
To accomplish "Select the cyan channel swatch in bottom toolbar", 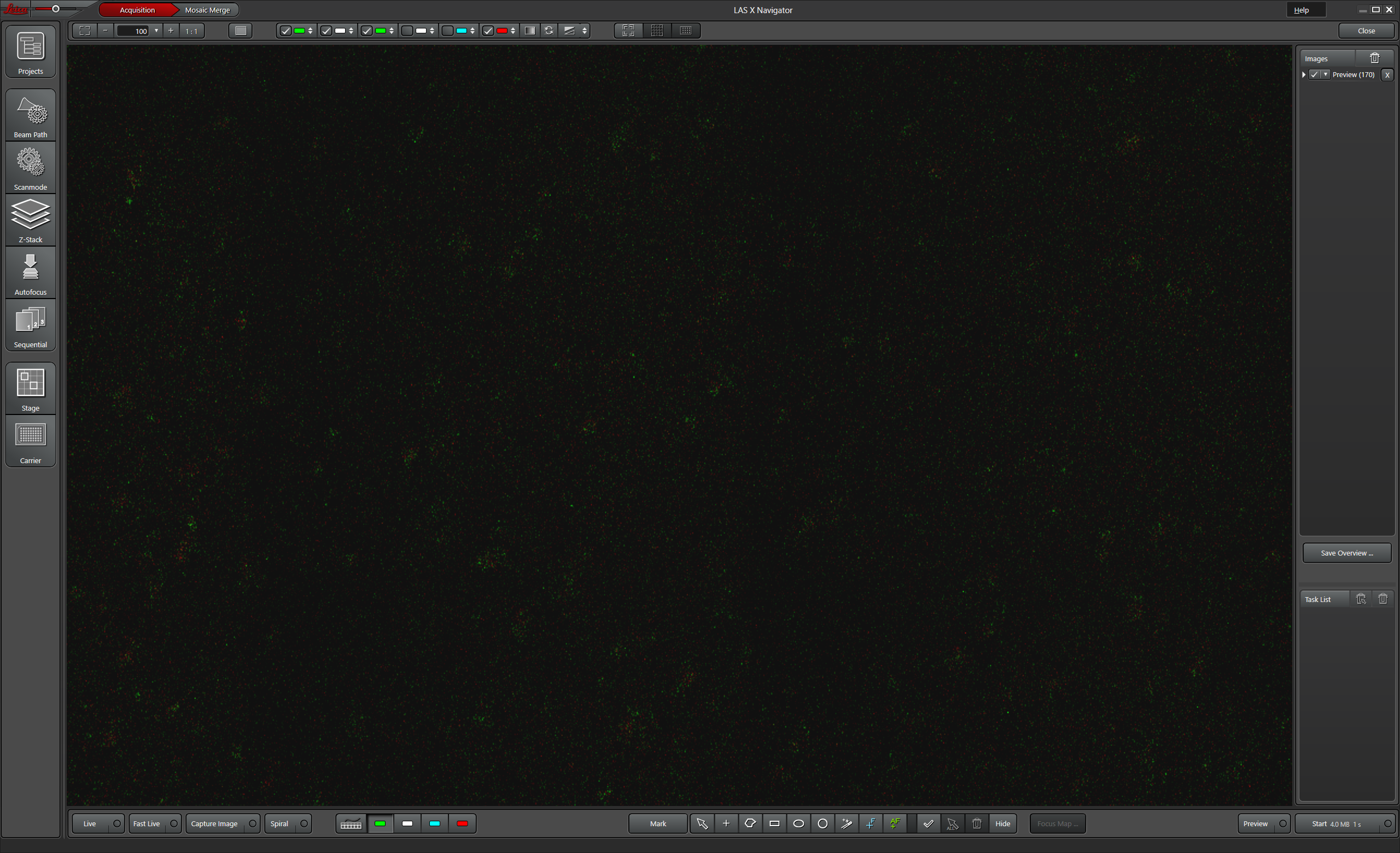I will 435,823.
